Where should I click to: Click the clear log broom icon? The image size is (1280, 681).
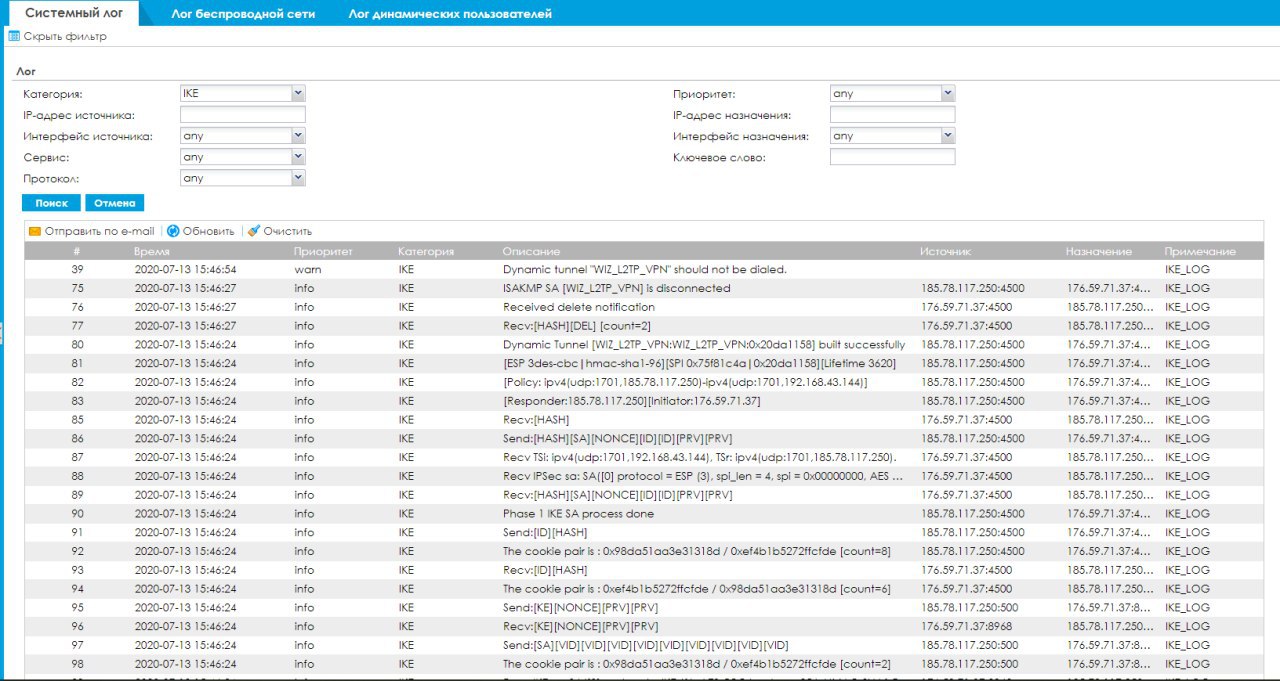pyautogui.click(x=254, y=231)
